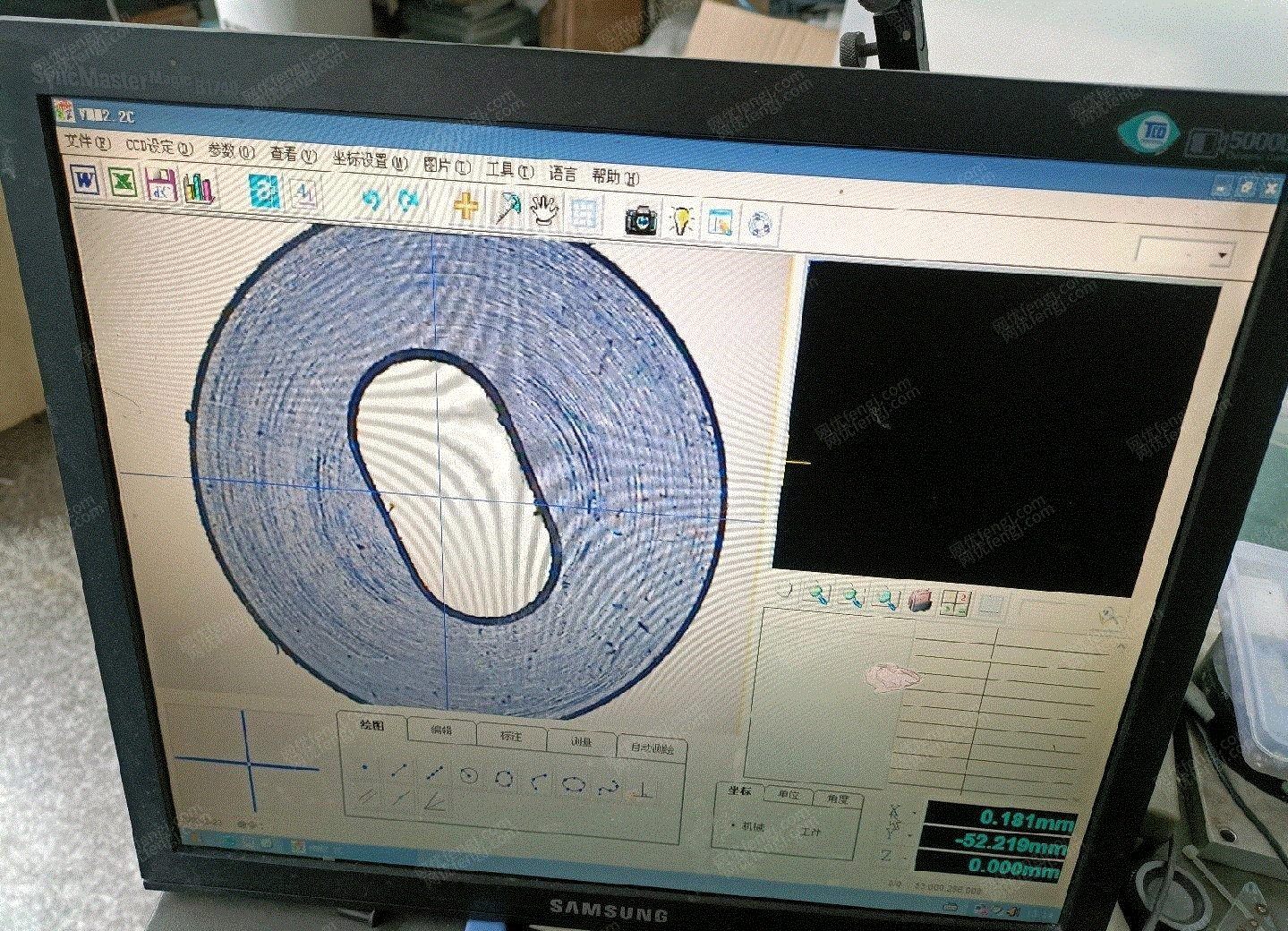Open the 工具(T) menu

[509, 169]
